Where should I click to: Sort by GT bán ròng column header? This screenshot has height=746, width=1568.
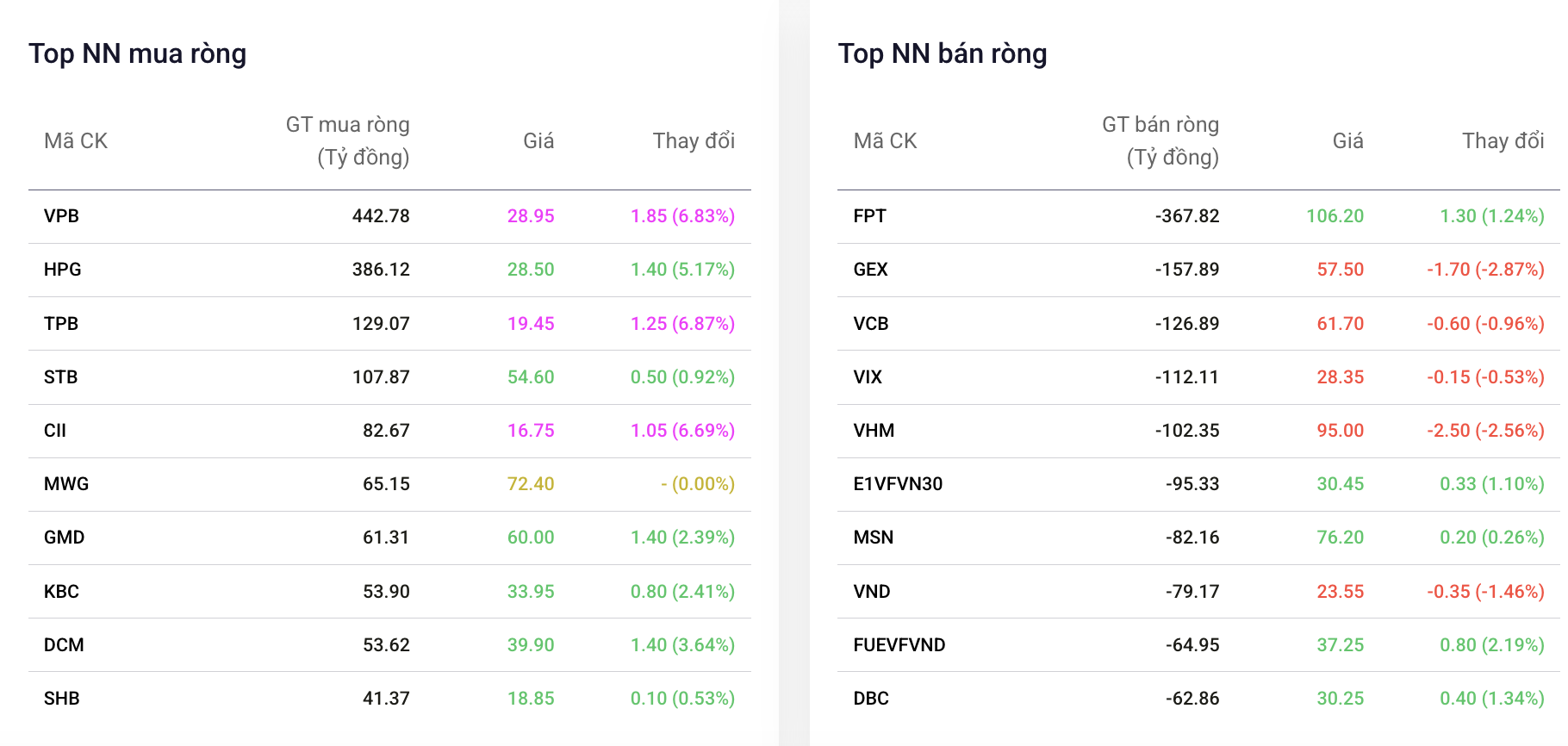coord(1160,141)
